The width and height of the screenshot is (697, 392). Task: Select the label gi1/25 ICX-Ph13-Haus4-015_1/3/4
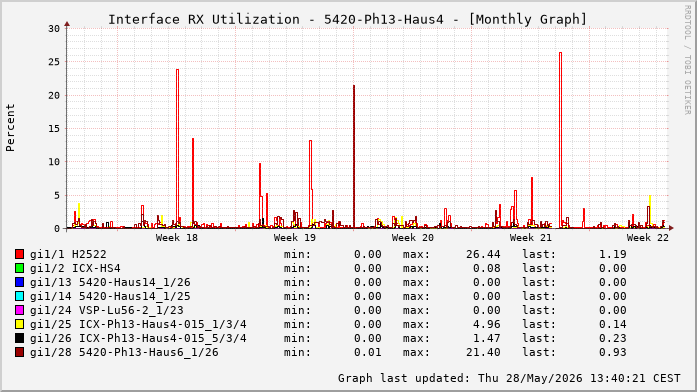[x=138, y=324]
